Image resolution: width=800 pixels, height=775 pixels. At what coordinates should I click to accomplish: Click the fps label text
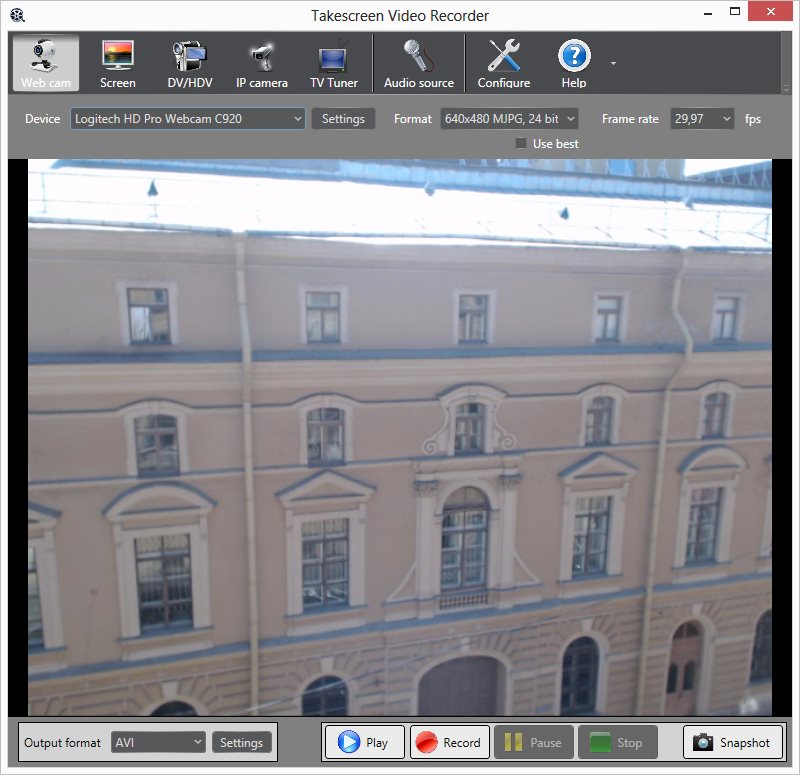753,119
